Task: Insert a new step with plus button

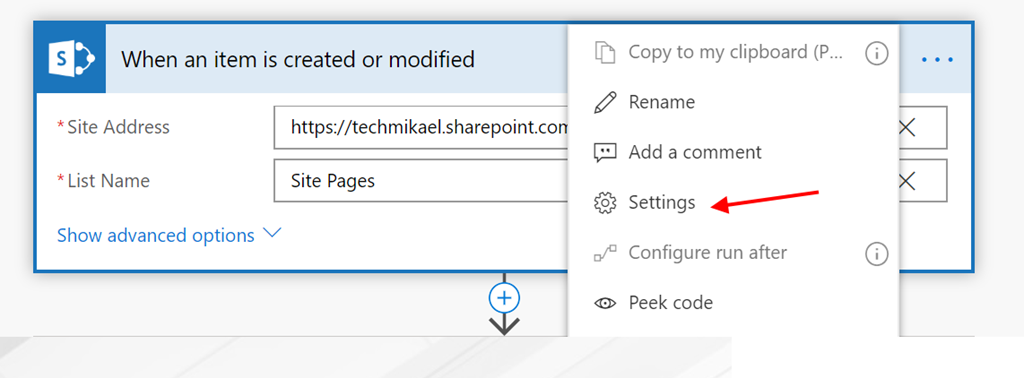Action: 504,298
